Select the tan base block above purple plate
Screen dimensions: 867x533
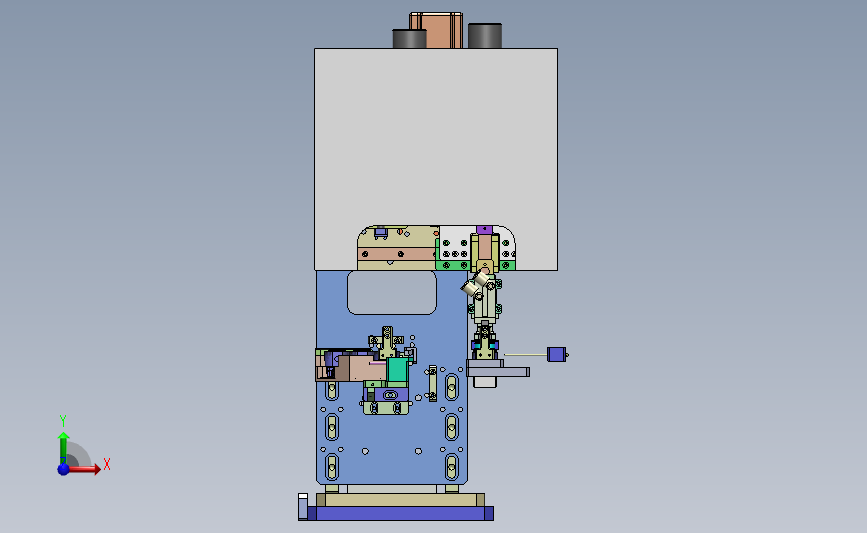[x=400, y=500]
